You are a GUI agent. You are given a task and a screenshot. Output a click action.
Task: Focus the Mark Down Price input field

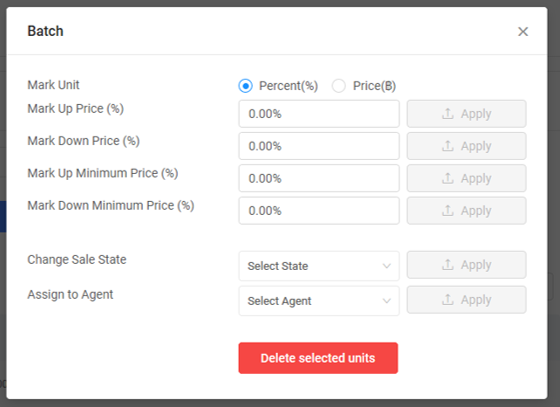pyautogui.click(x=319, y=146)
